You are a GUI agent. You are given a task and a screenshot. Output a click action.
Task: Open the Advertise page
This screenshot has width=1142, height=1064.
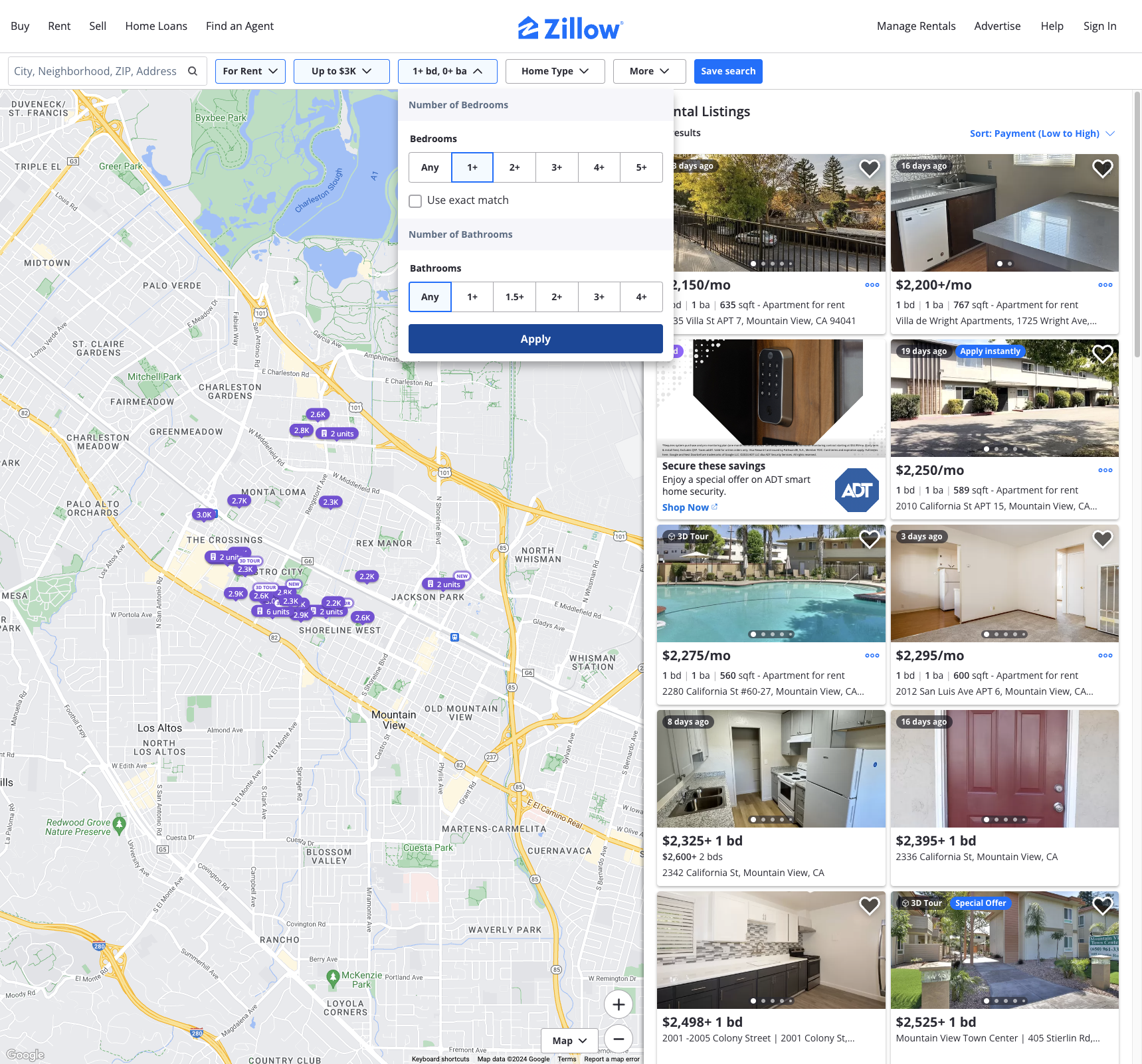[997, 26]
